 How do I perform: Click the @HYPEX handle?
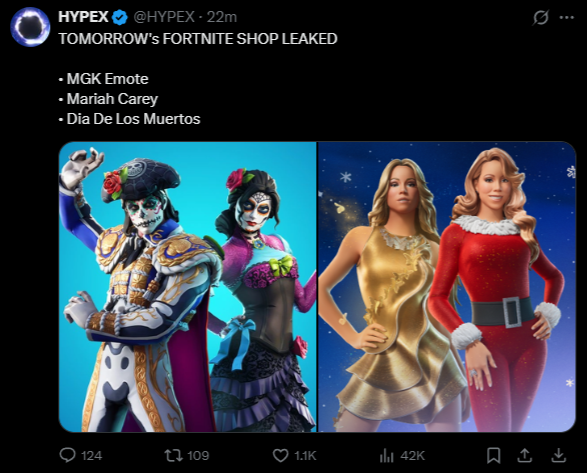[x=164, y=17]
